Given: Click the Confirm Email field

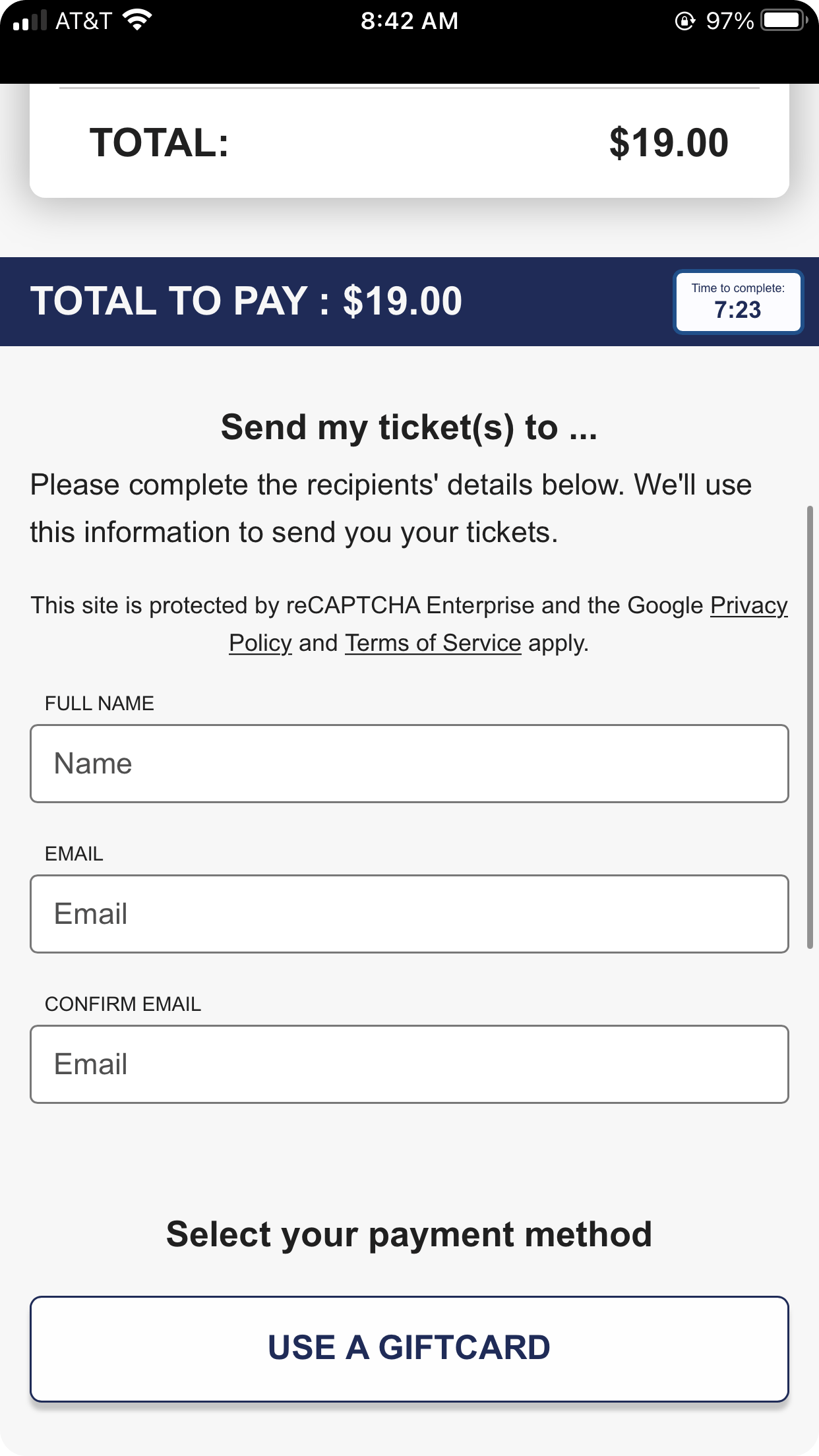Looking at the screenshot, I should click(409, 1064).
